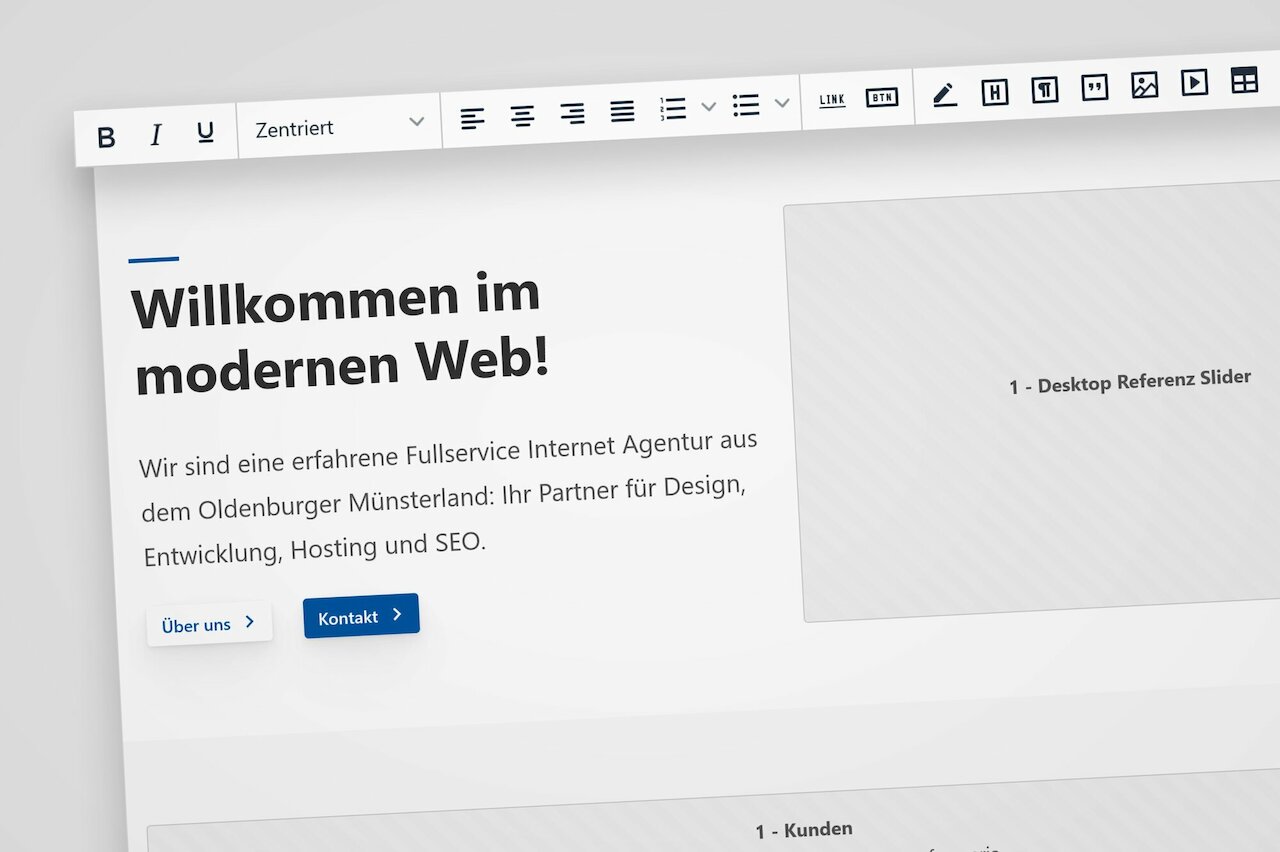Screen dimensions: 1280x852
Task: Center align the text
Action: click(x=522, y=116)
